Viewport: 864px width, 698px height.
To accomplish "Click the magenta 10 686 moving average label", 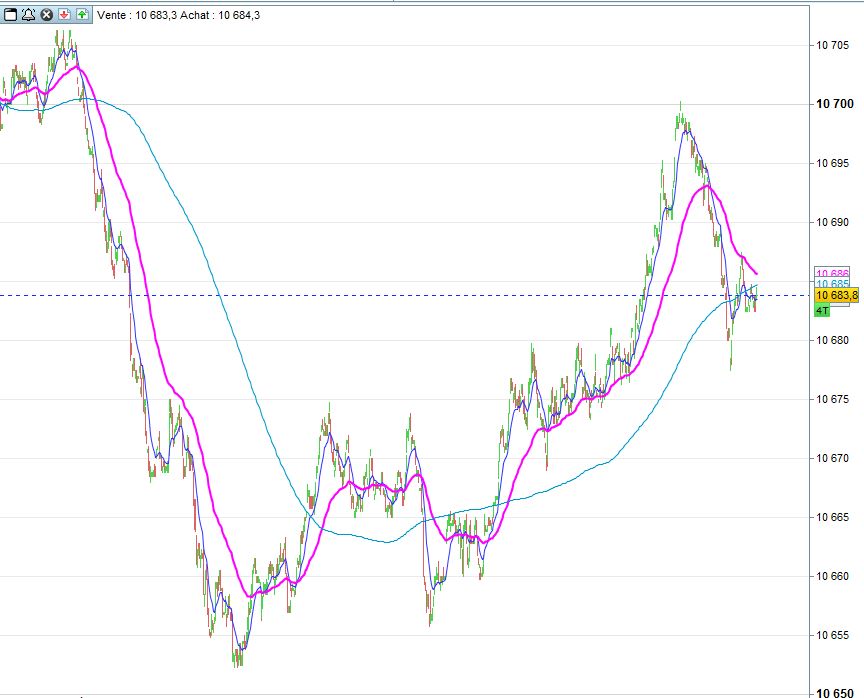I will (832, 273).
